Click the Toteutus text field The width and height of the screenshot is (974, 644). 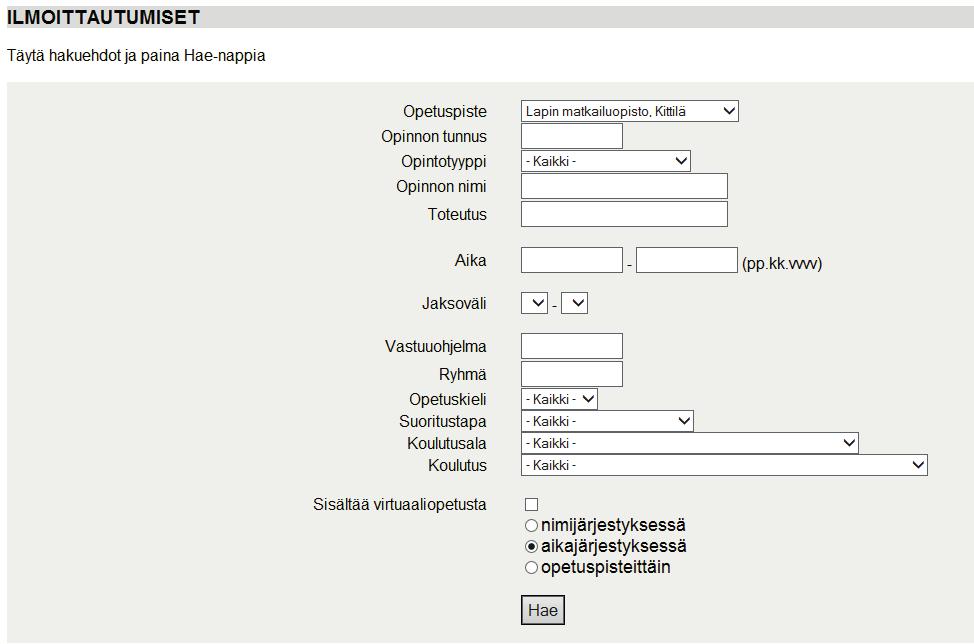(624, 214)
